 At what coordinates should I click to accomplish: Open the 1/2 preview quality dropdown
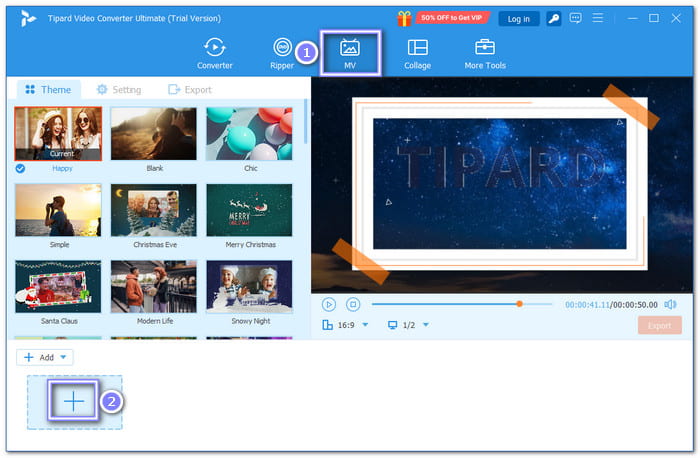point(425,325)
